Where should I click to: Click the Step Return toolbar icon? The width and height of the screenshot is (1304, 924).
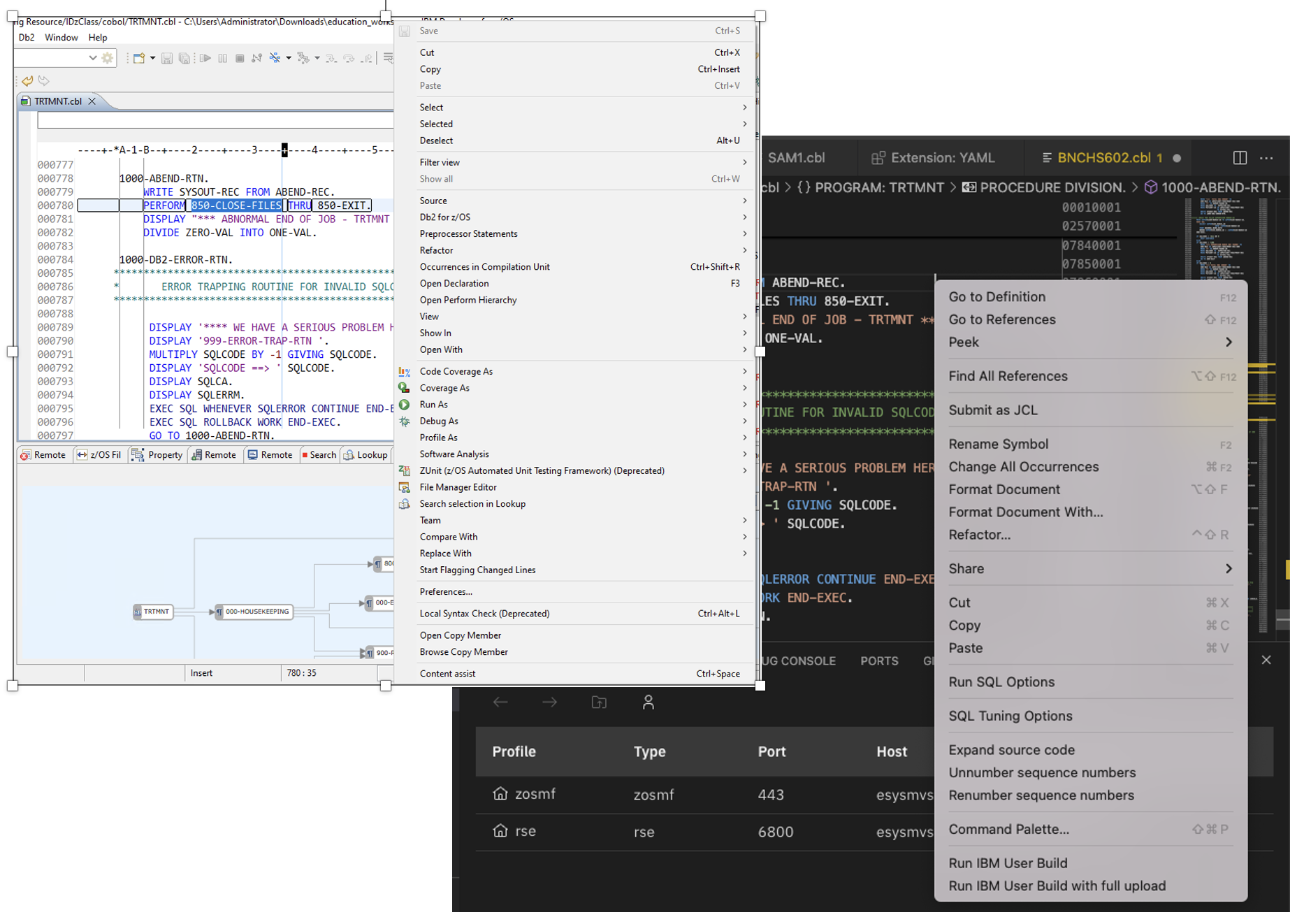[x=366, y=58]
